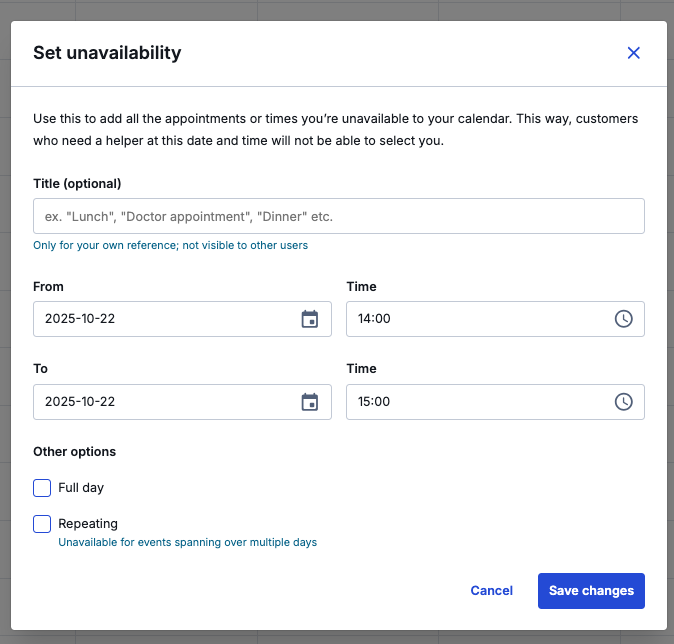674x644 pixels.
Task: Open the From date calendar picker icon
Action: [x=309, y=319]
